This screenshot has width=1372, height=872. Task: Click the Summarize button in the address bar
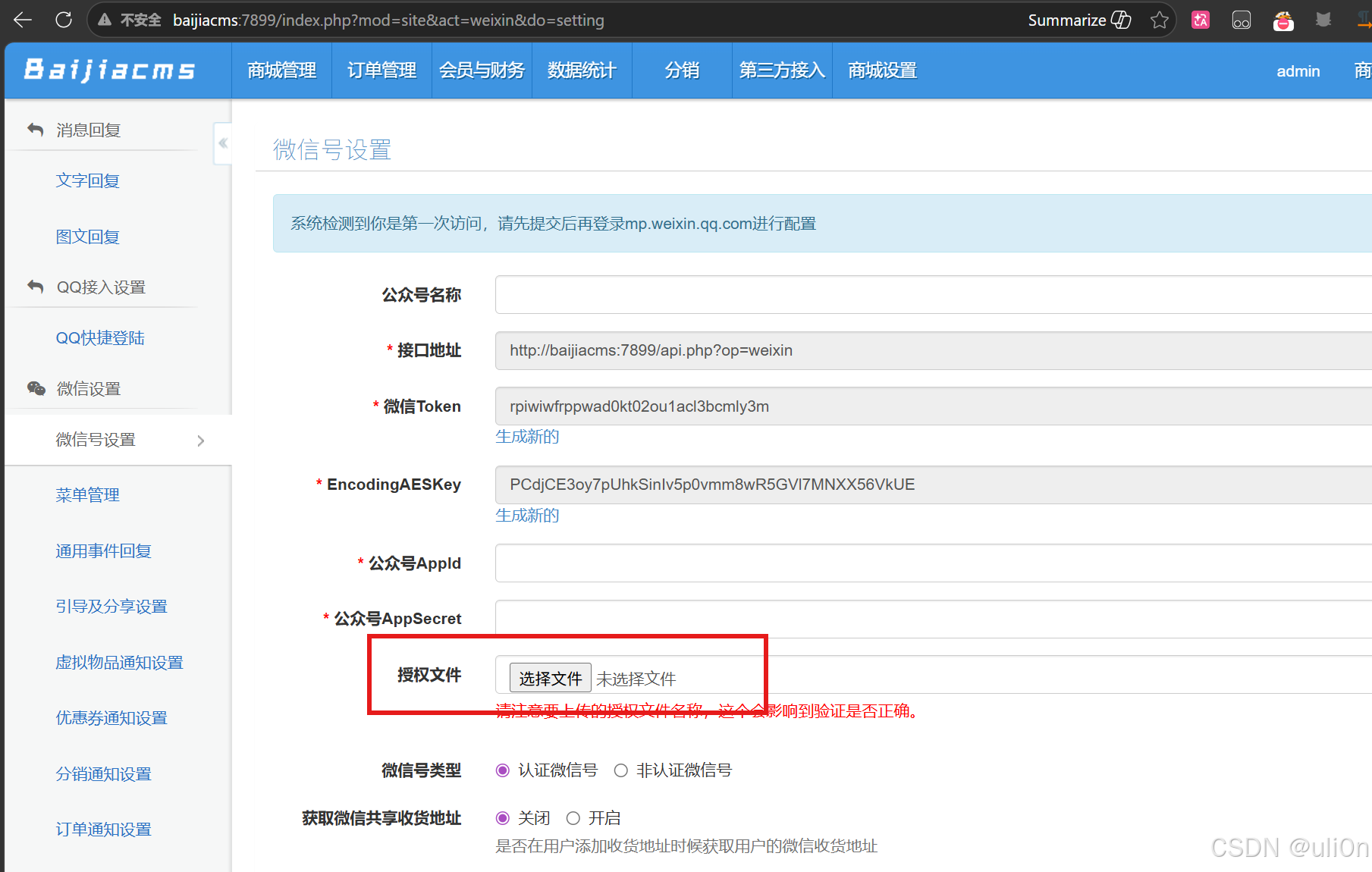pyautogui.click(x=1079, y=20)
